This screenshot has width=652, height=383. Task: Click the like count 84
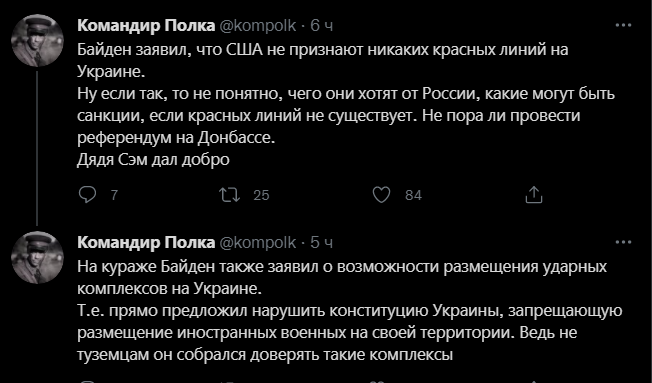(x=413, y=195)
